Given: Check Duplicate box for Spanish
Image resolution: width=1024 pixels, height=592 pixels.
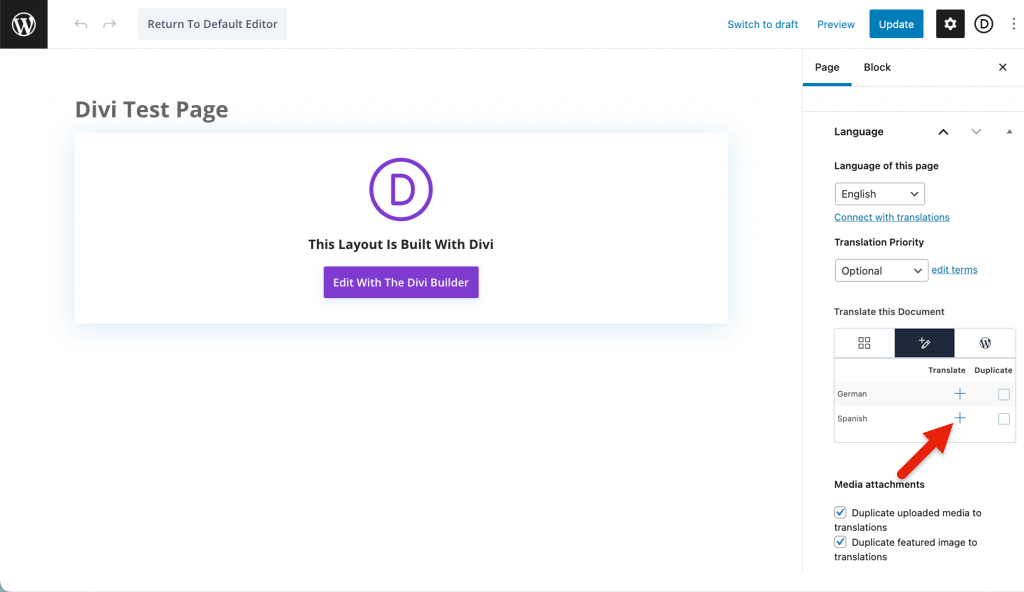Looking at the screenshot, I should pos(1004,419).
